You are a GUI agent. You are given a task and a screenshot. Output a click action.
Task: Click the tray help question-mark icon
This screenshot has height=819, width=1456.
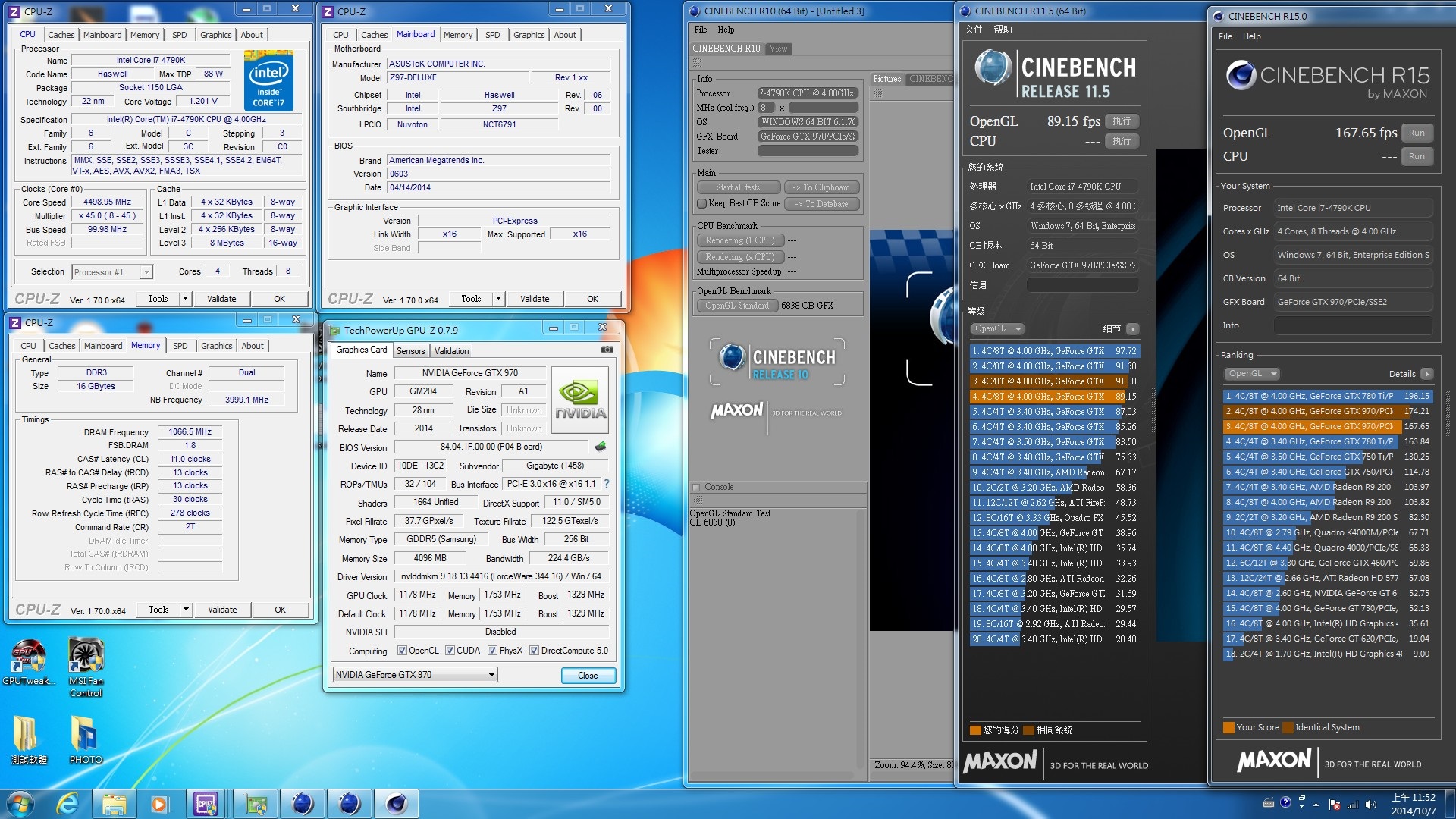click(1285, 802)
